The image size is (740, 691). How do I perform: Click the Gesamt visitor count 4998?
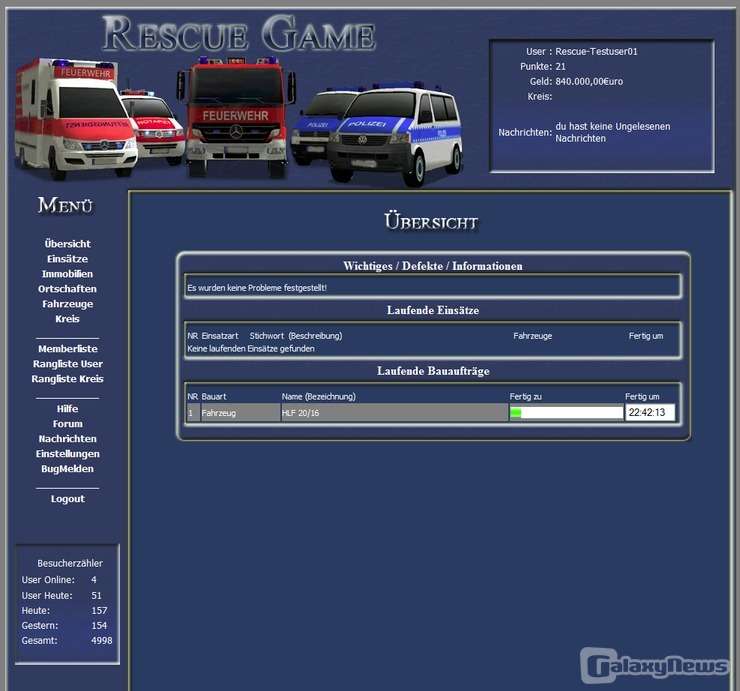[101, 641]
